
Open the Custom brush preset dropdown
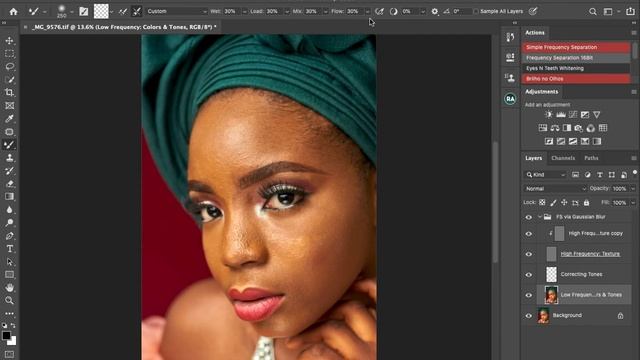pos(176,11)
